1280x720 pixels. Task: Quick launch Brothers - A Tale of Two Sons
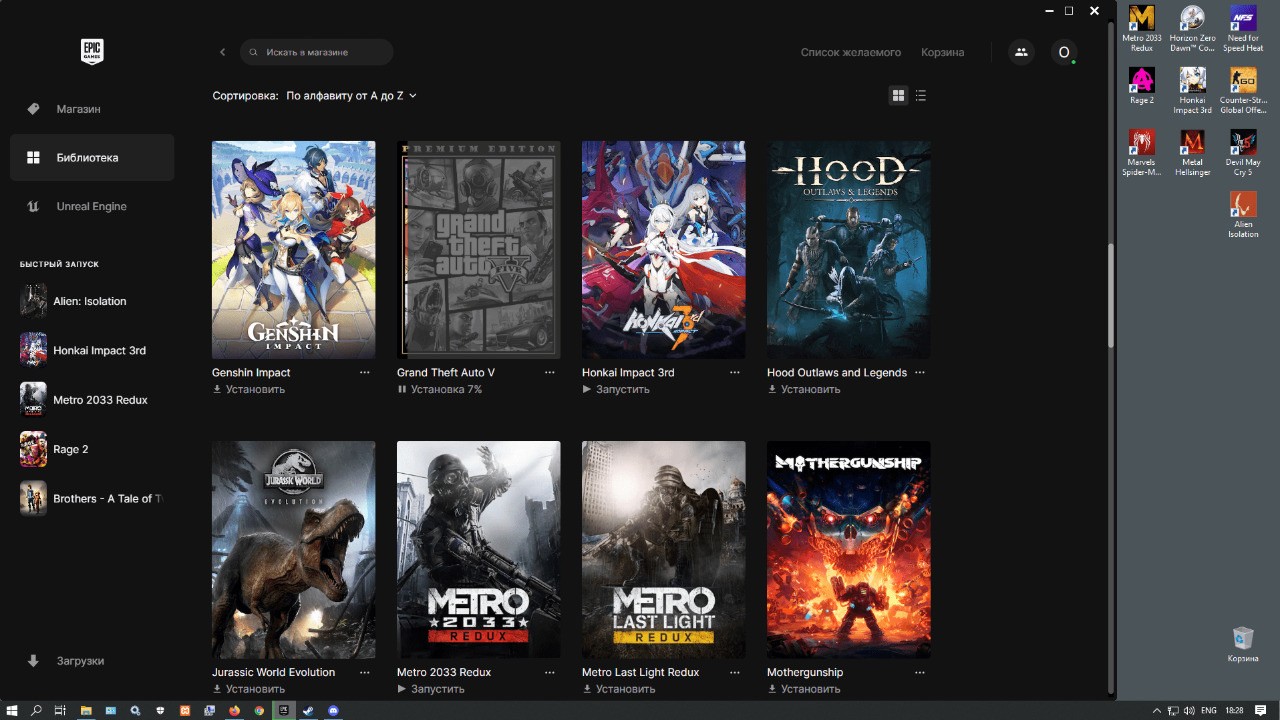[92, 498]
